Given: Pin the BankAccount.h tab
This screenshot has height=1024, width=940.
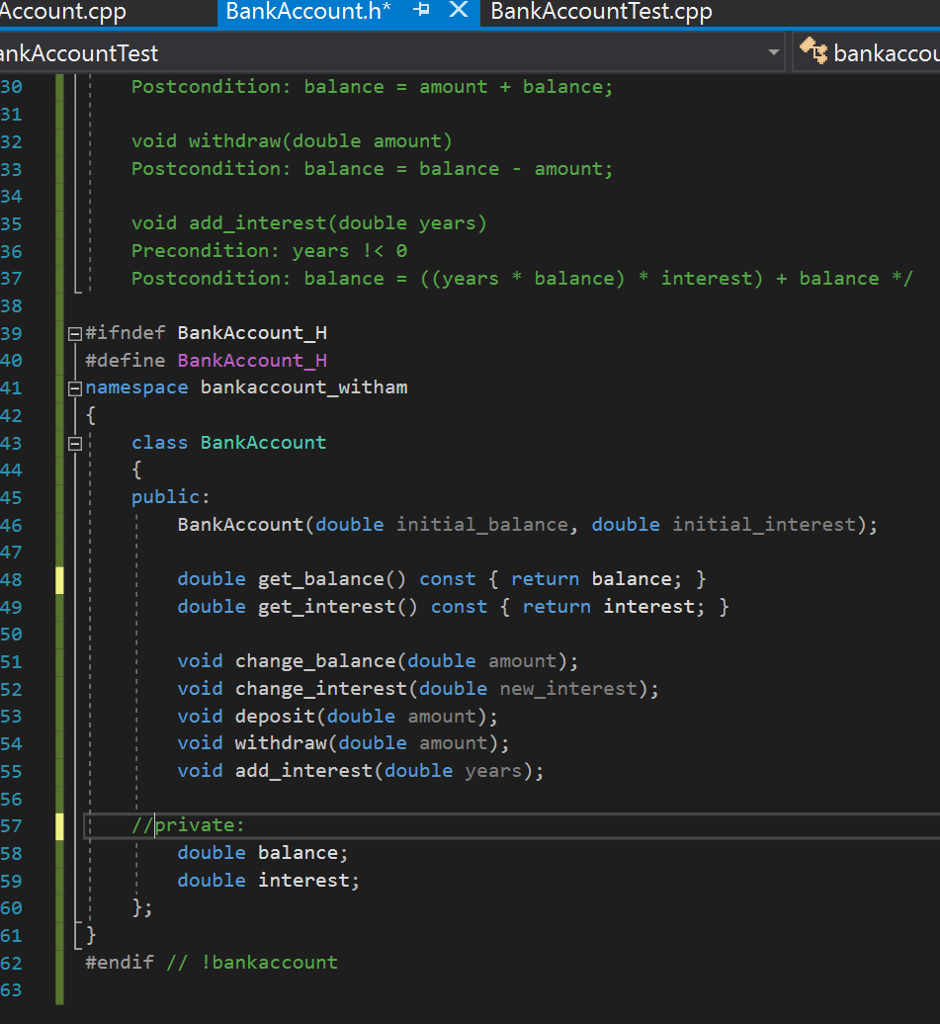Looking at the screenshot, I should pos(421,10).
